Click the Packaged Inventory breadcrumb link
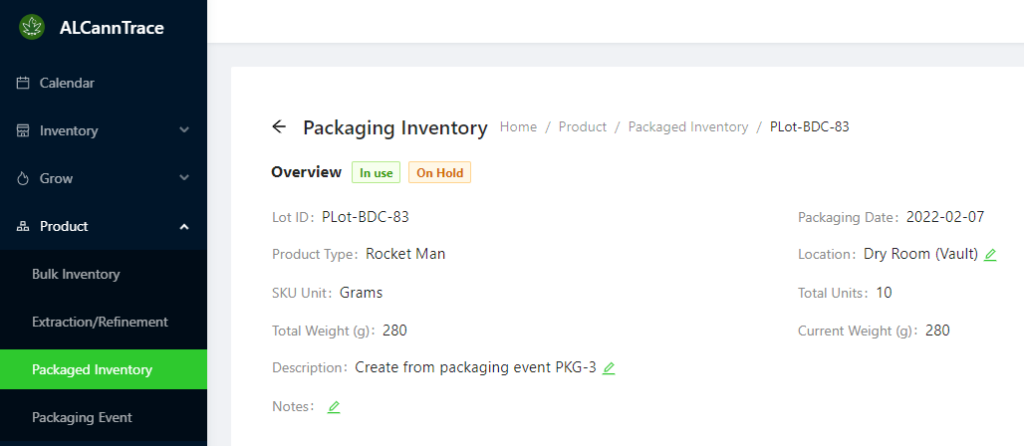This screenshot has height=446, width=1024. click(688, 127)
